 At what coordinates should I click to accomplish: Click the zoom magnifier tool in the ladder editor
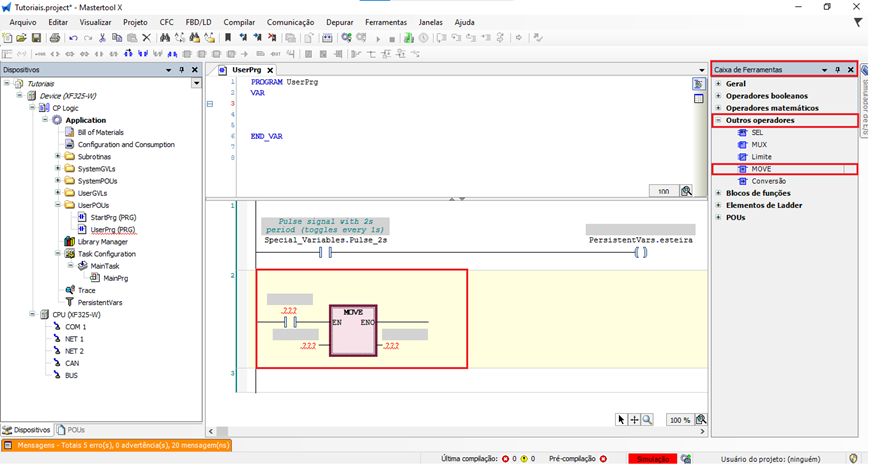[x=647, y=420]
